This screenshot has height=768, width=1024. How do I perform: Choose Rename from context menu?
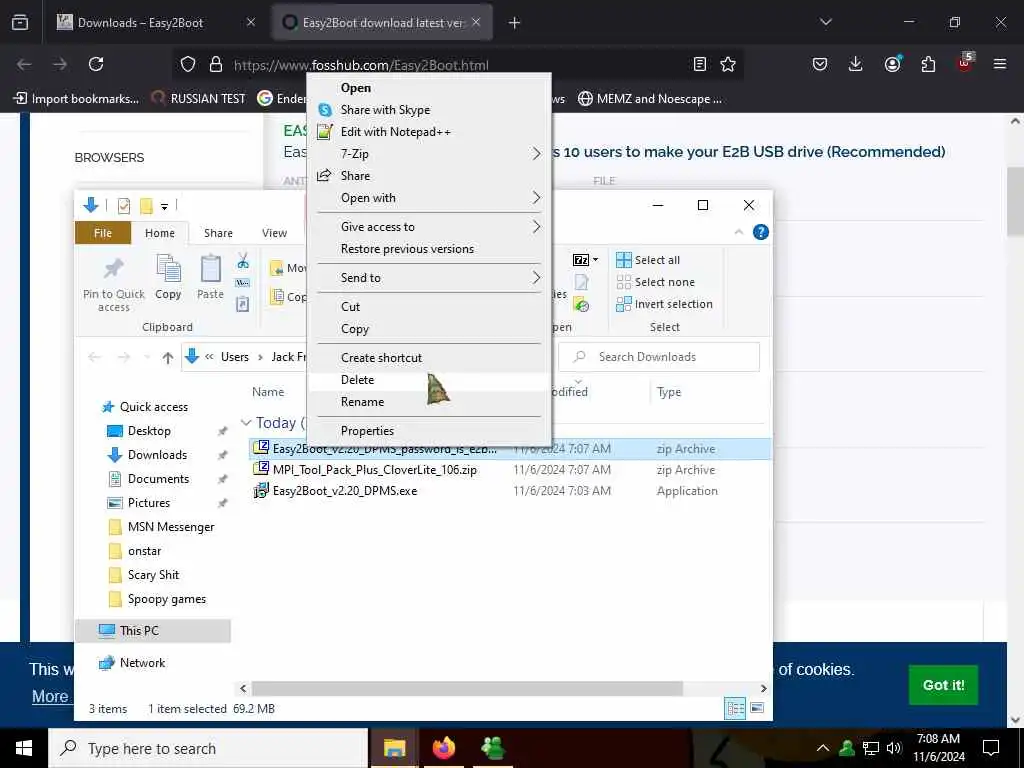coord(430,402)
